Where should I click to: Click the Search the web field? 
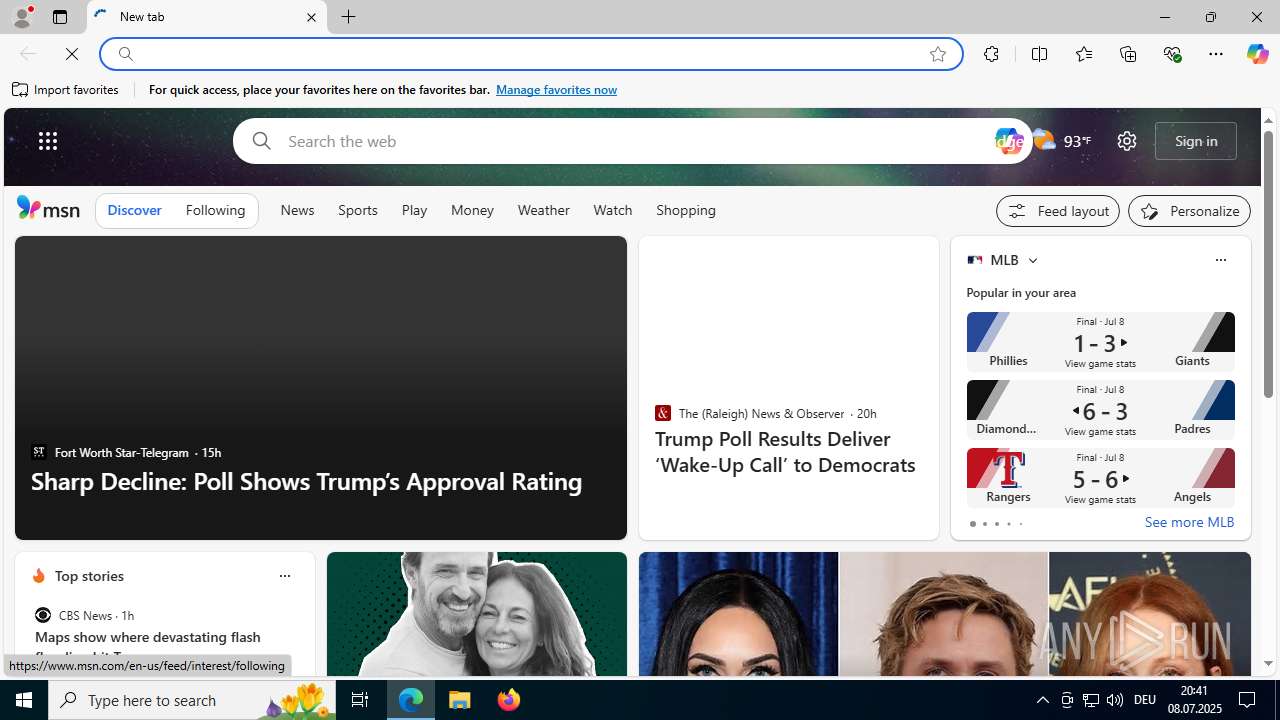pos(630,141)
